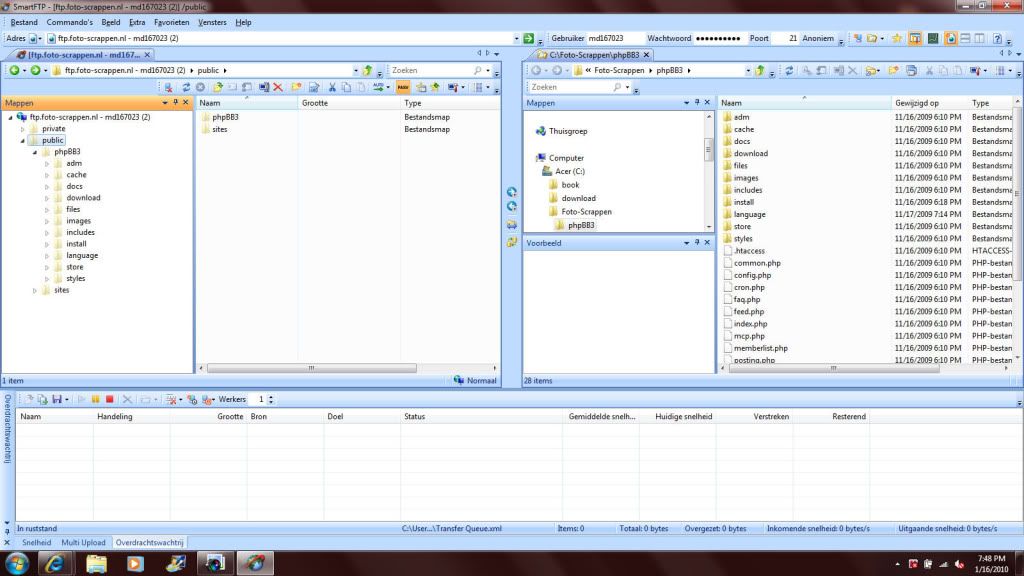Open the address bar dropdown arrow
Viewport: 1024px width, 576px height.
(516, 39)
